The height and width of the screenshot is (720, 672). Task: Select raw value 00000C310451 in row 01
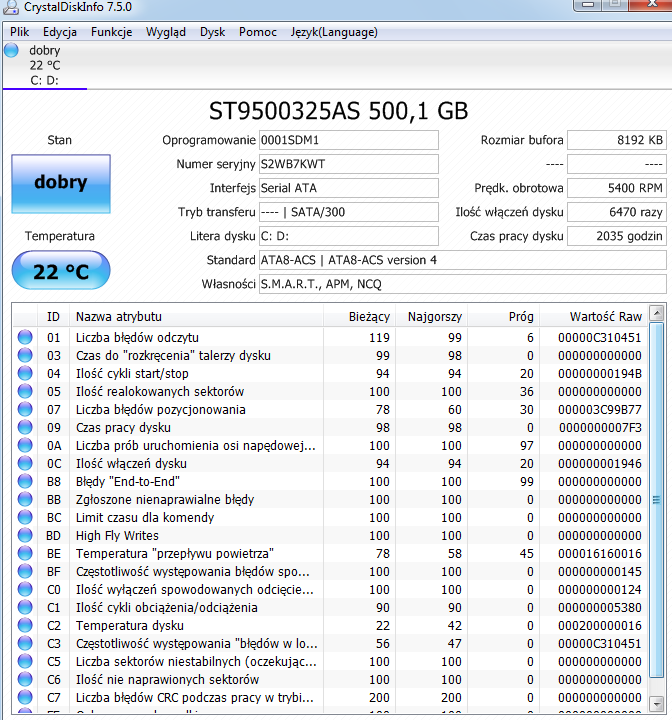[x=599, y=338]
